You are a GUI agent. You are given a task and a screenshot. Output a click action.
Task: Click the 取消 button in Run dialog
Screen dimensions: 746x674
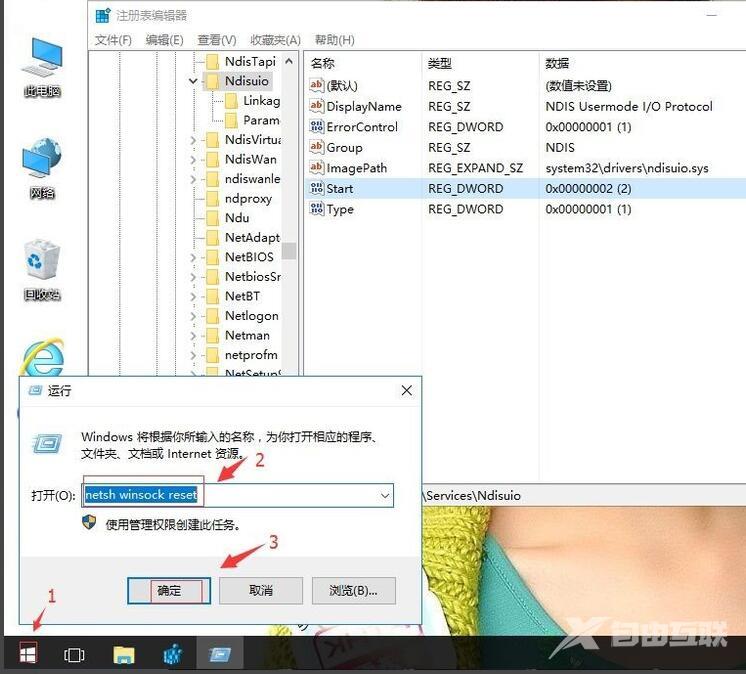tap(260, 590)
